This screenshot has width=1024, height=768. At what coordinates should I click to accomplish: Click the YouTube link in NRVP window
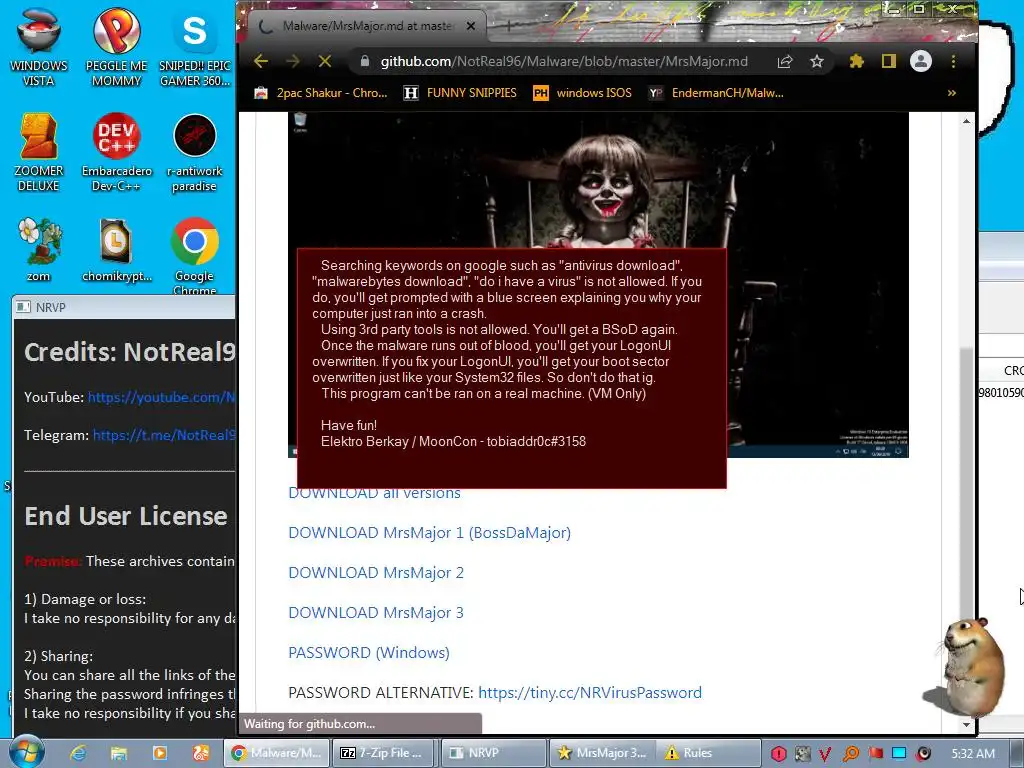tap(161, 397)
